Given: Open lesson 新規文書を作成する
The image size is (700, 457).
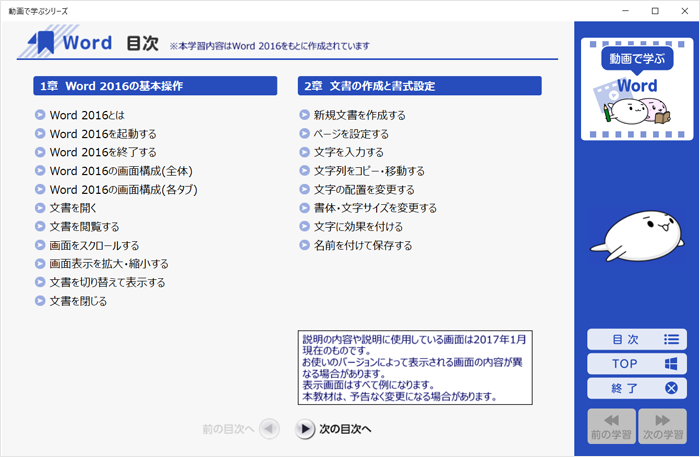Looking at the screenshot, I should click(360, 115).
